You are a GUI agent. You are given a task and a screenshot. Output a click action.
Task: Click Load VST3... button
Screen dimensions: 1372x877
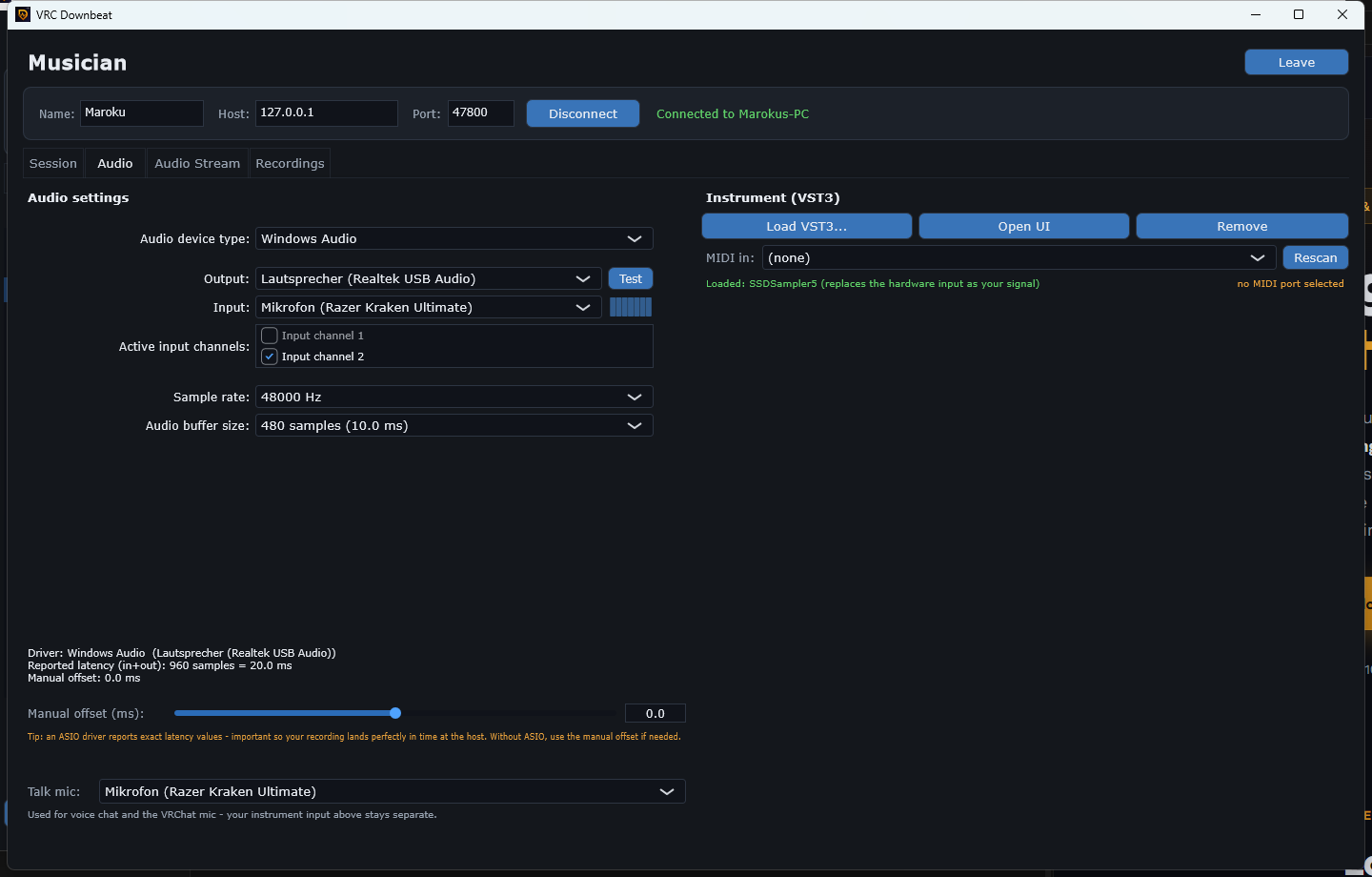point(807,226)
